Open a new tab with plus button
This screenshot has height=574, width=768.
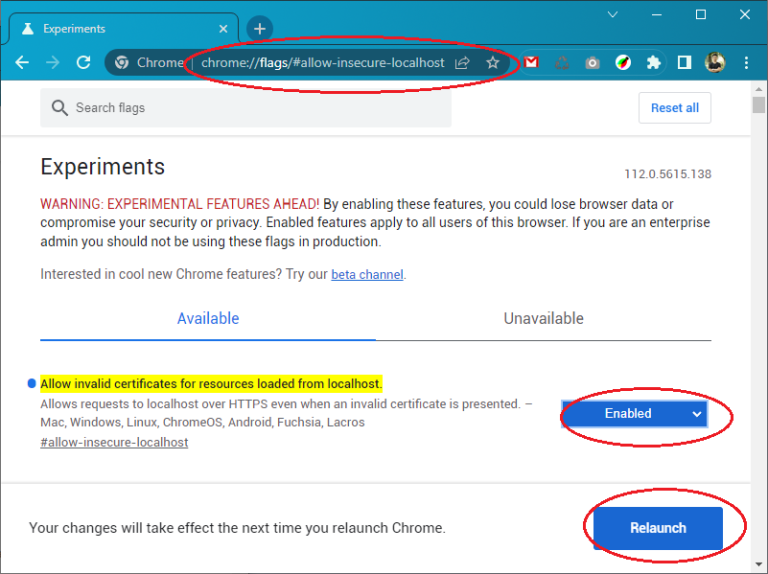pyautogui.click(x=260, y=29)
